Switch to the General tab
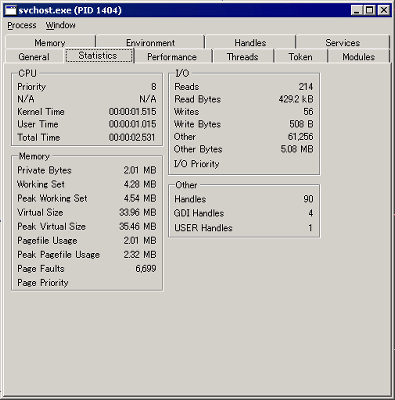This screenshot has height=400, width=395. 34,57
